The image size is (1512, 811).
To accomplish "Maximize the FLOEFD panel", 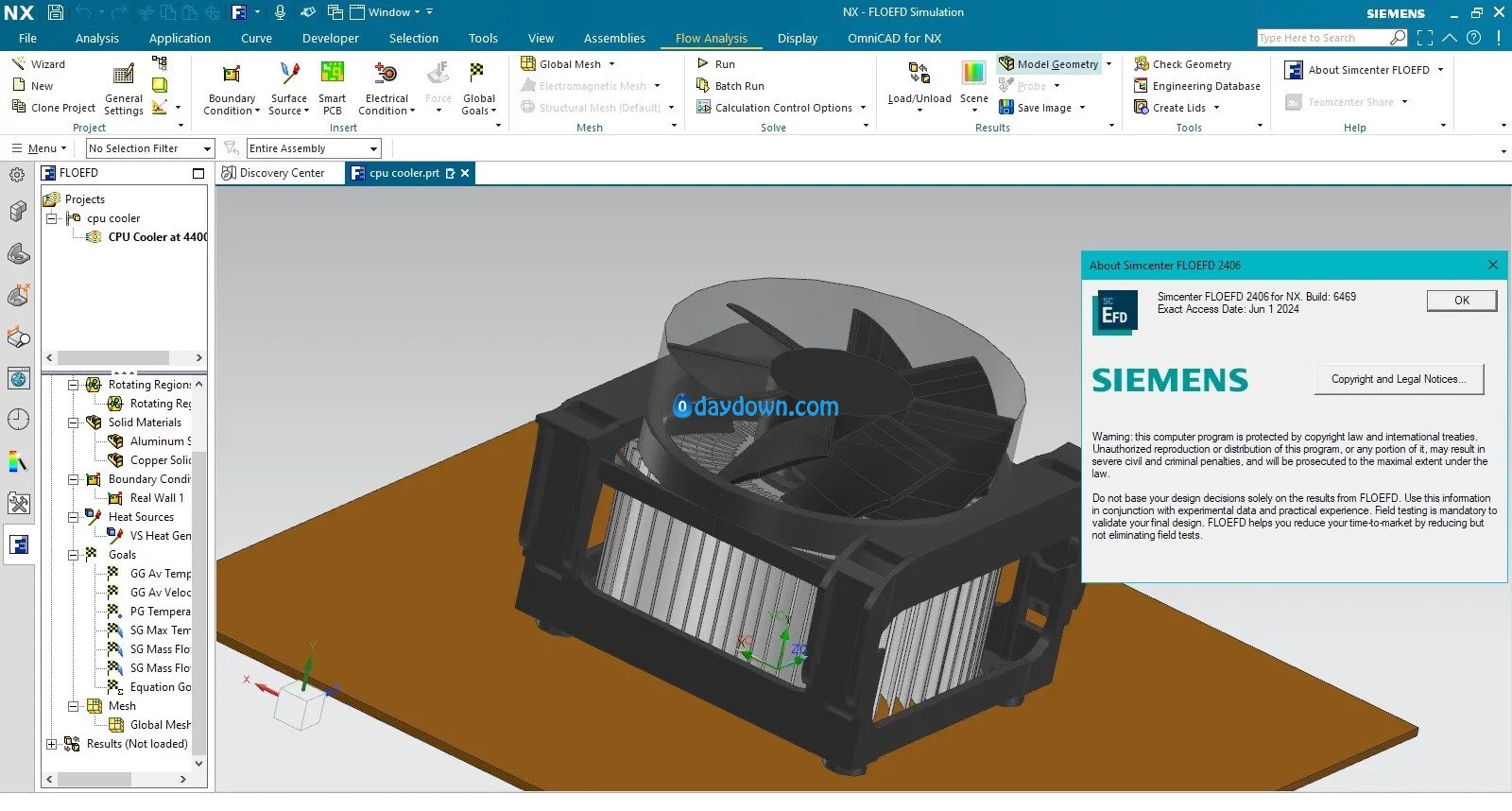I will point(198,173).
